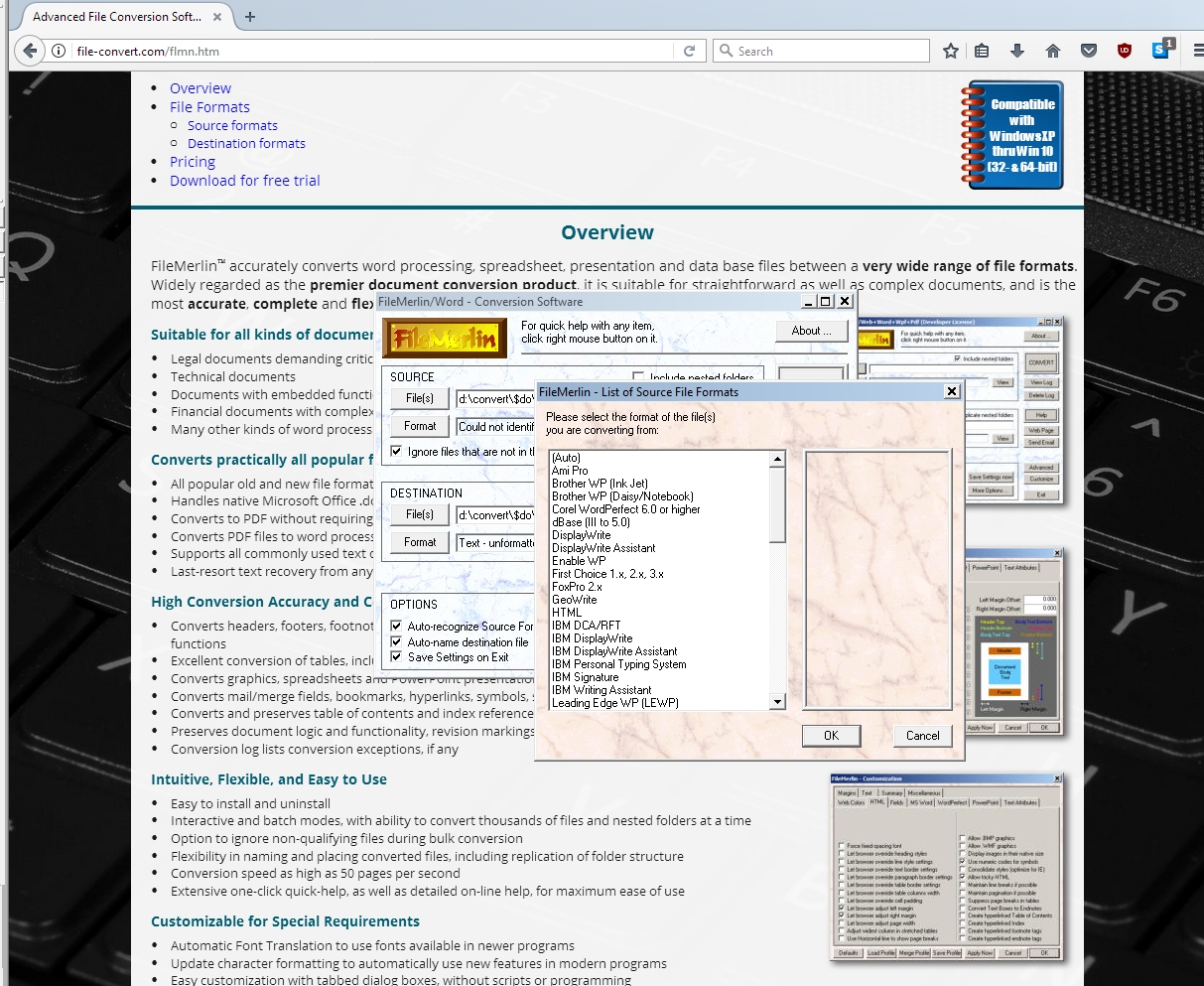1204x986 pixels.
Task: Click the format list scrollbar thumb
Action: [x=777, y=505]
